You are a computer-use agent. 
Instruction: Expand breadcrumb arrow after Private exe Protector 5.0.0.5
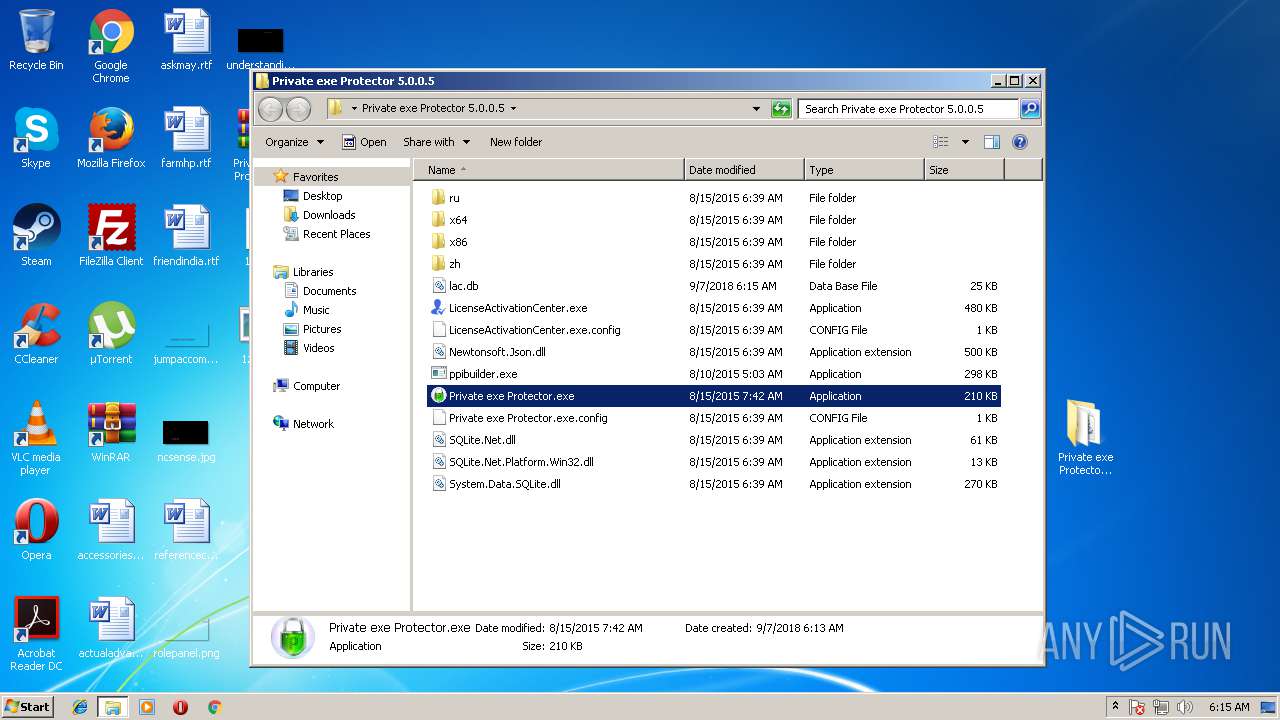pyautogui.click(x=514, y=108)
